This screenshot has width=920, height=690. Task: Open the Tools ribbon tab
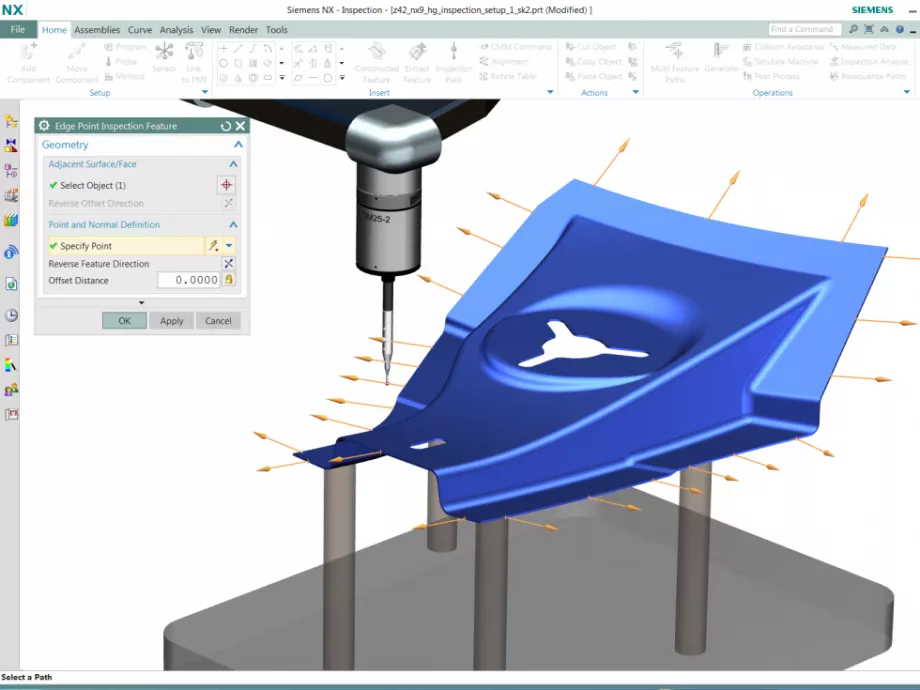[276, 29]
